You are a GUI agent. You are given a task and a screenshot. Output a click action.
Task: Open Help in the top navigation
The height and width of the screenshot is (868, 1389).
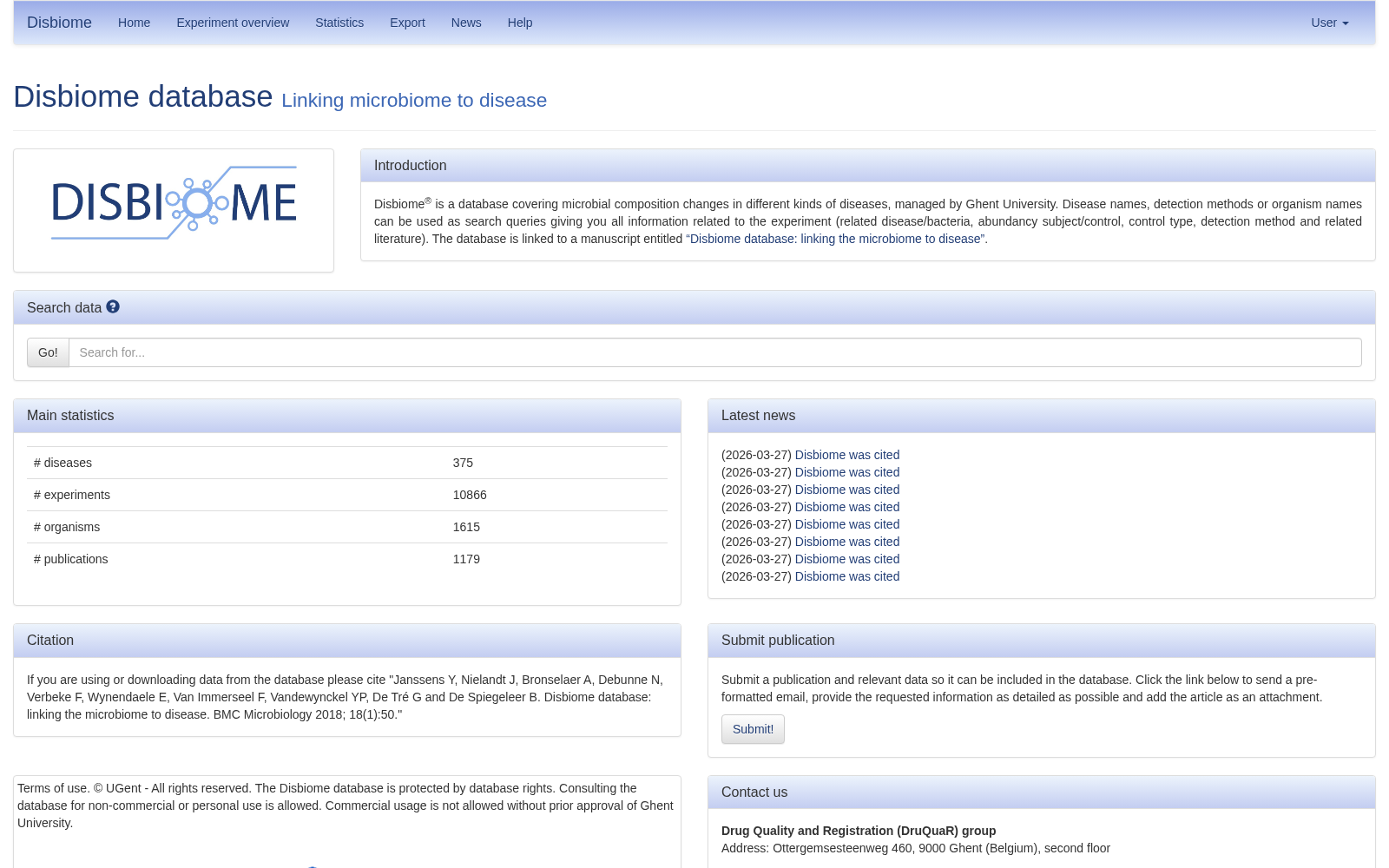point(520,23)
